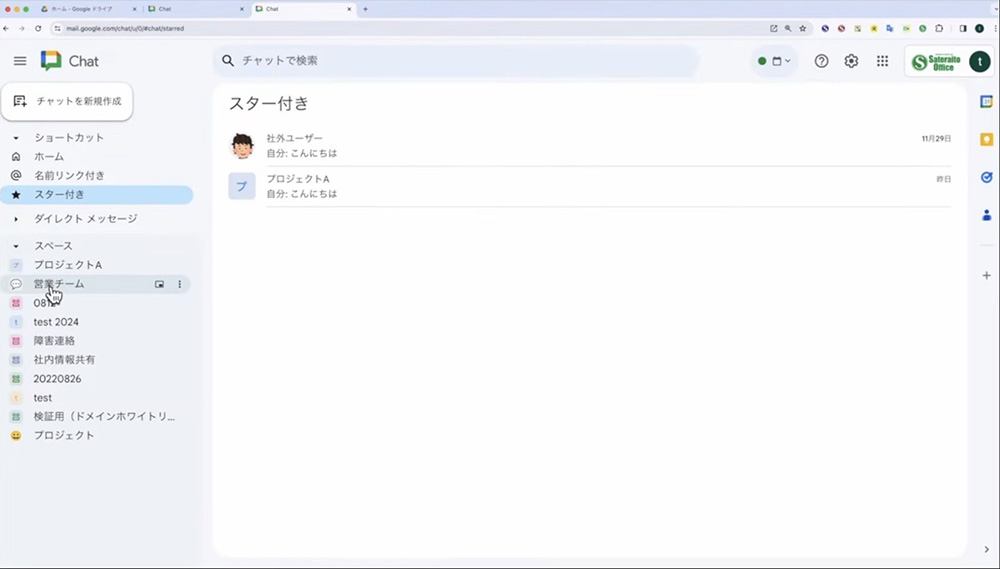Open settings gear icon
Image resolution: width=1000 pixels, height=569 pixels.
tap(851, 61)
